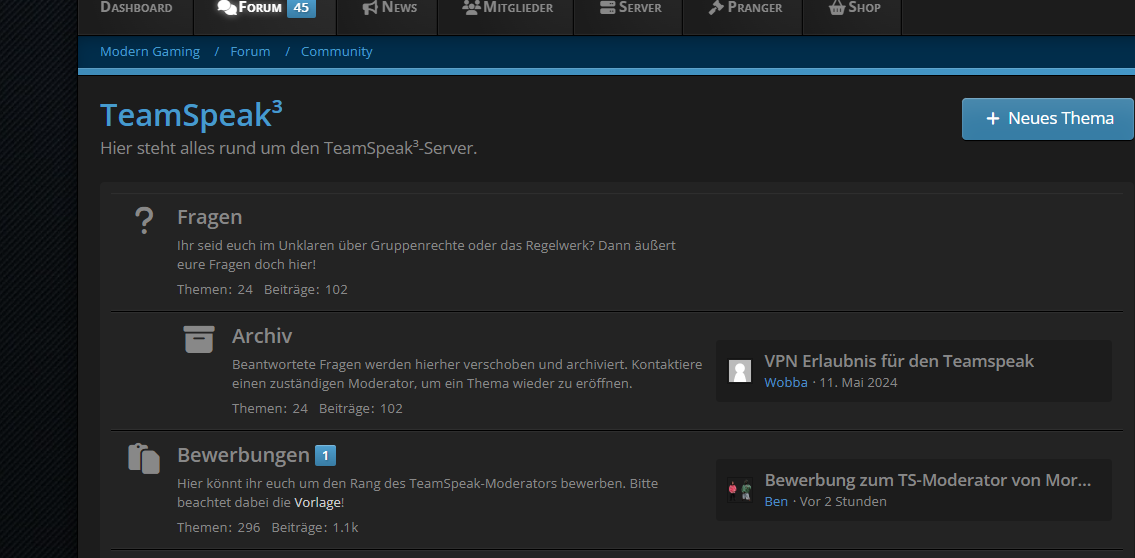
Task: Click the Community breadcrumb link
Action: [337, 51]
